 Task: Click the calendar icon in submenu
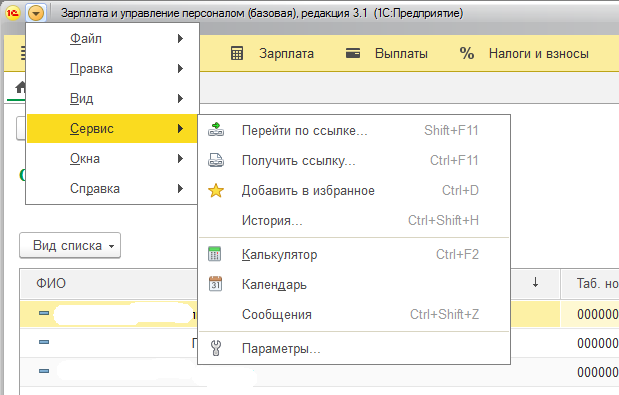(216, 284)
